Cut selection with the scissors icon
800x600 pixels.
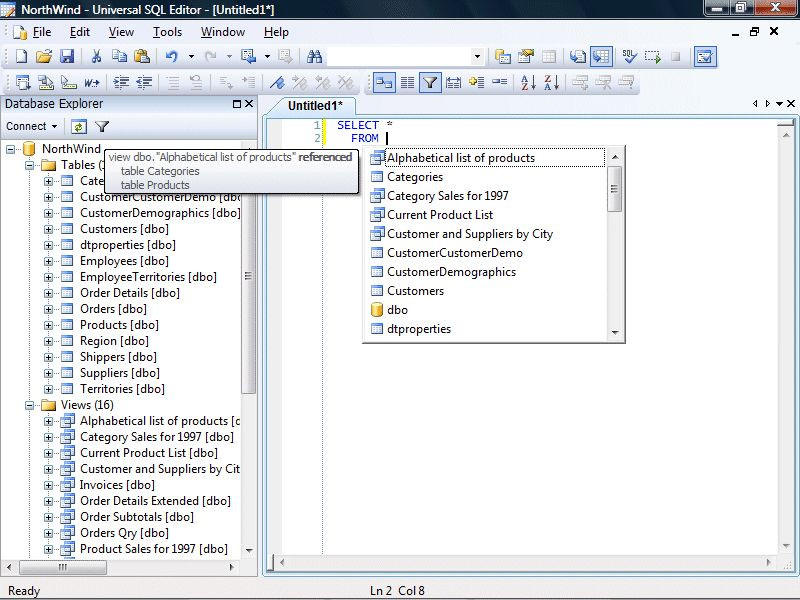(96, 56)
